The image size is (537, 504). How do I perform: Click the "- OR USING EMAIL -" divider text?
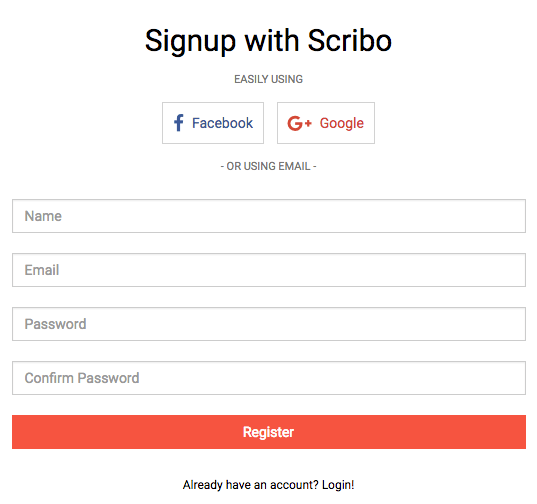[268, 166]
